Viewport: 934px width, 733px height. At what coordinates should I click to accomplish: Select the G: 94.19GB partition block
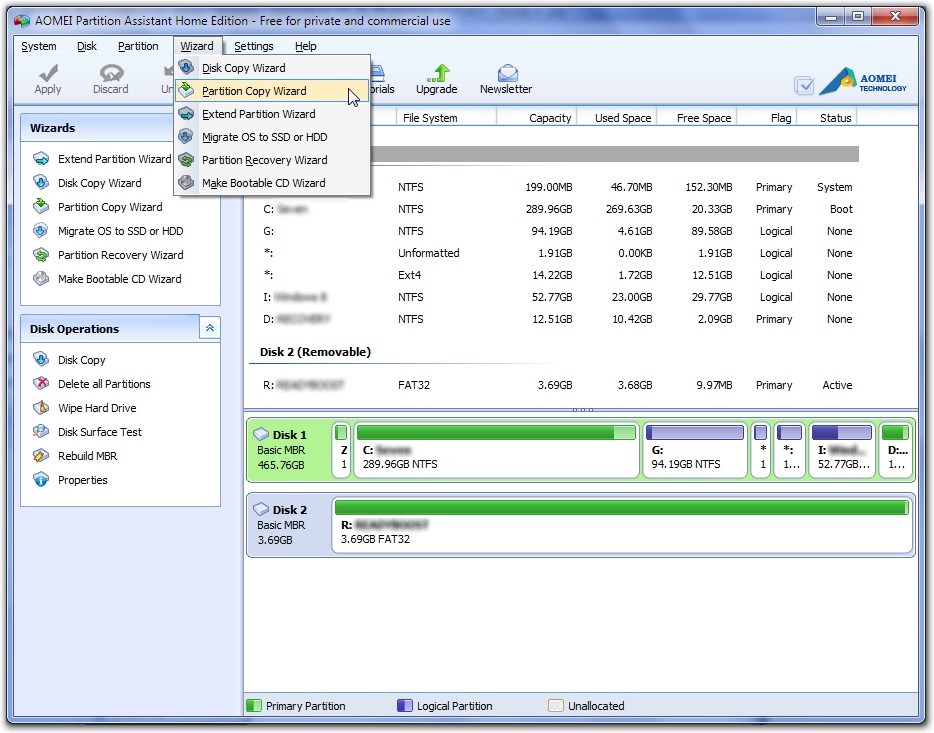tap(695, 450)
